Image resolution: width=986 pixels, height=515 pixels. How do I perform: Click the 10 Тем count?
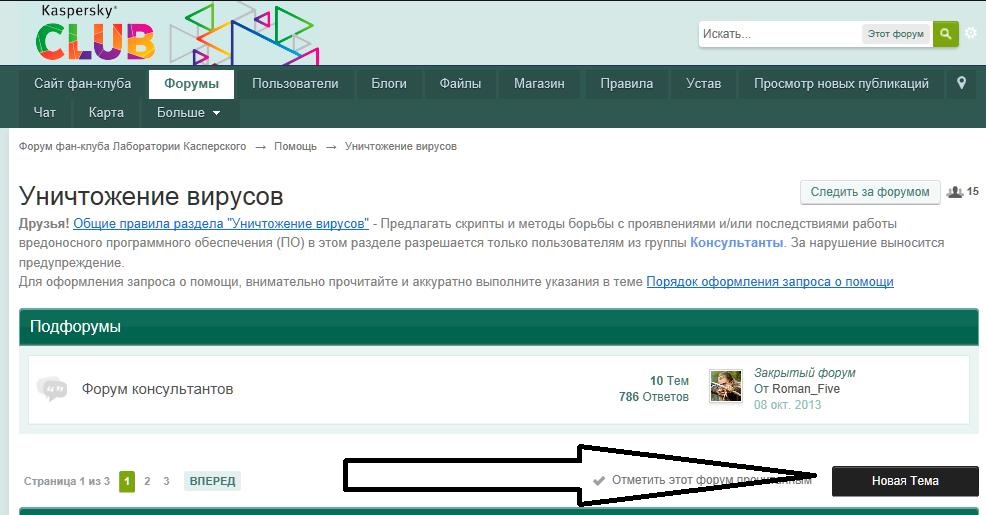(669, 381)
